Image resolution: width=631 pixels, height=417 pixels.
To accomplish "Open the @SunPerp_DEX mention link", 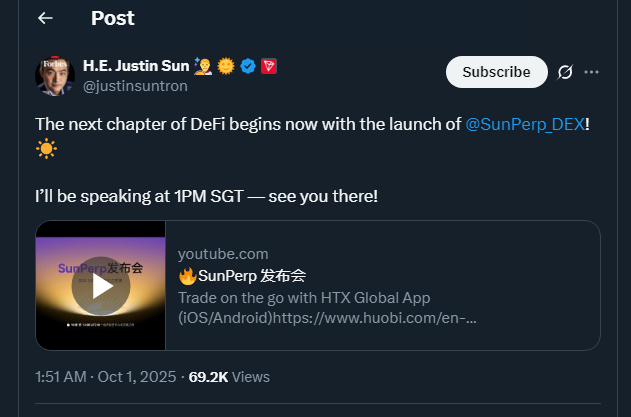I will click(x=524, y=125).
